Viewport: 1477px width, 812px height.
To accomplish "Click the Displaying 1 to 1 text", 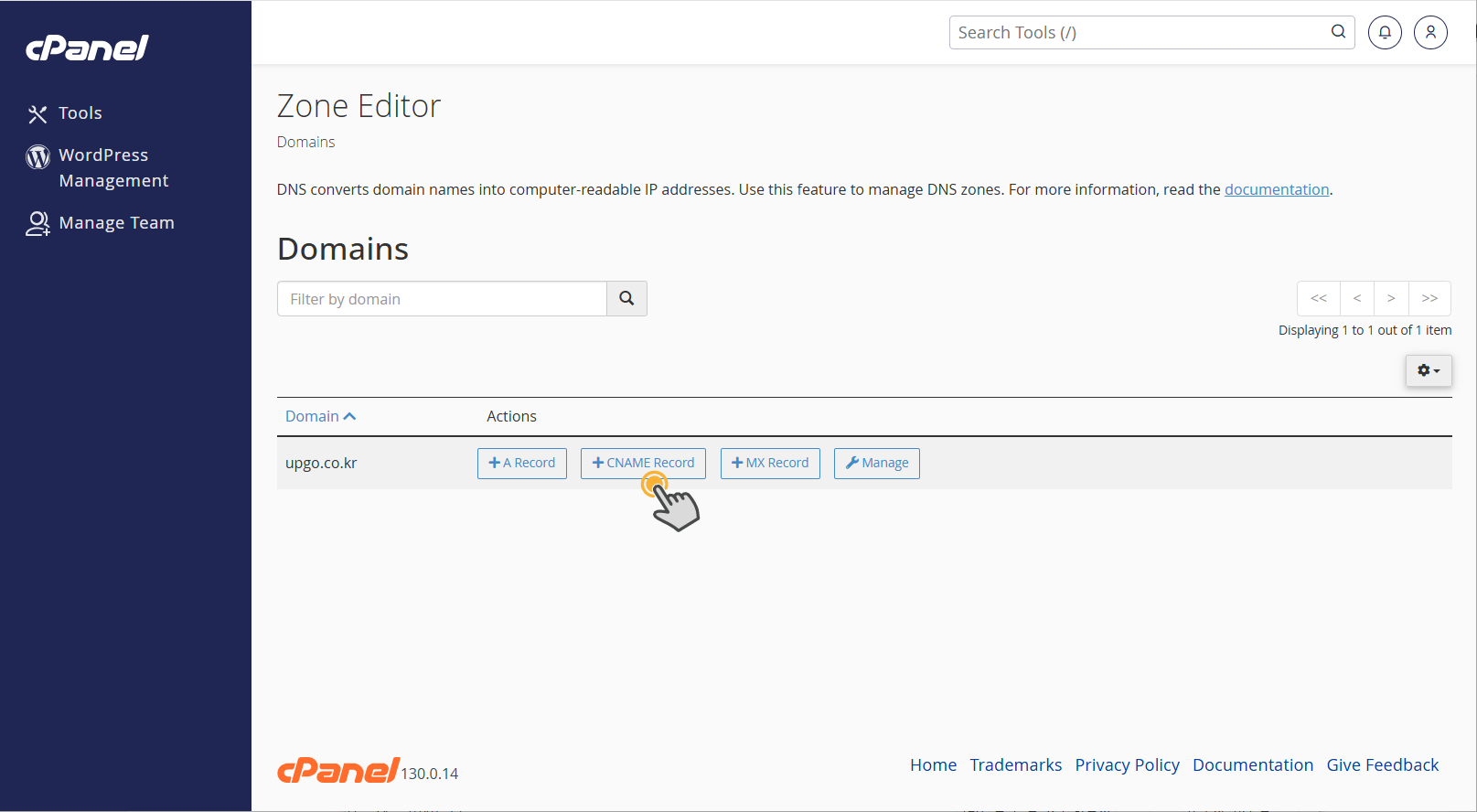I will point(1365,330).
